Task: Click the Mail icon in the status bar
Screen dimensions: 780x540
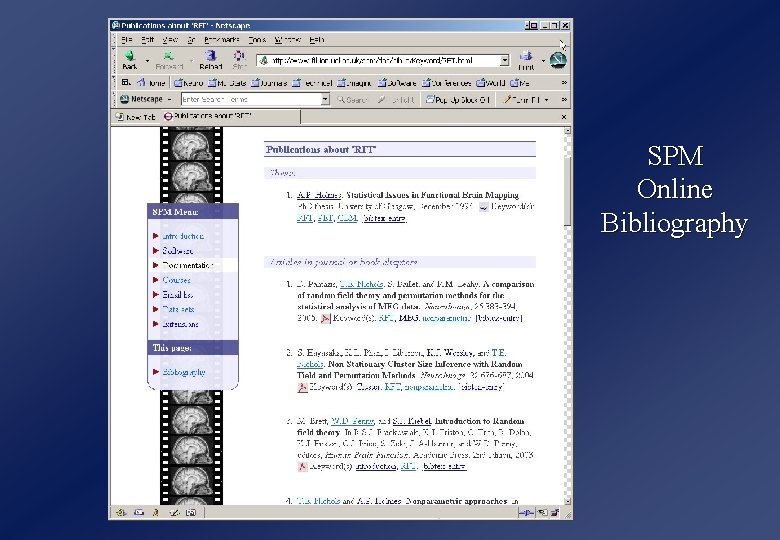Action: 139,512
